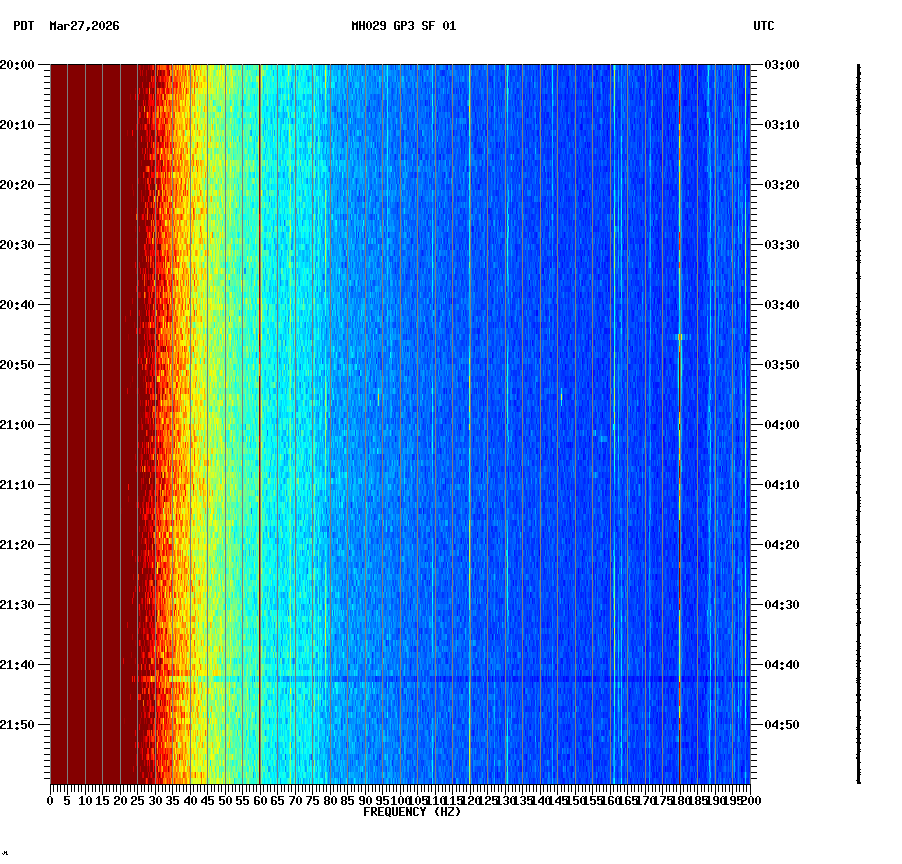Screen dimensions: 902x864
Task: Select the date label Mar27,2026
Action: point(84,28)
